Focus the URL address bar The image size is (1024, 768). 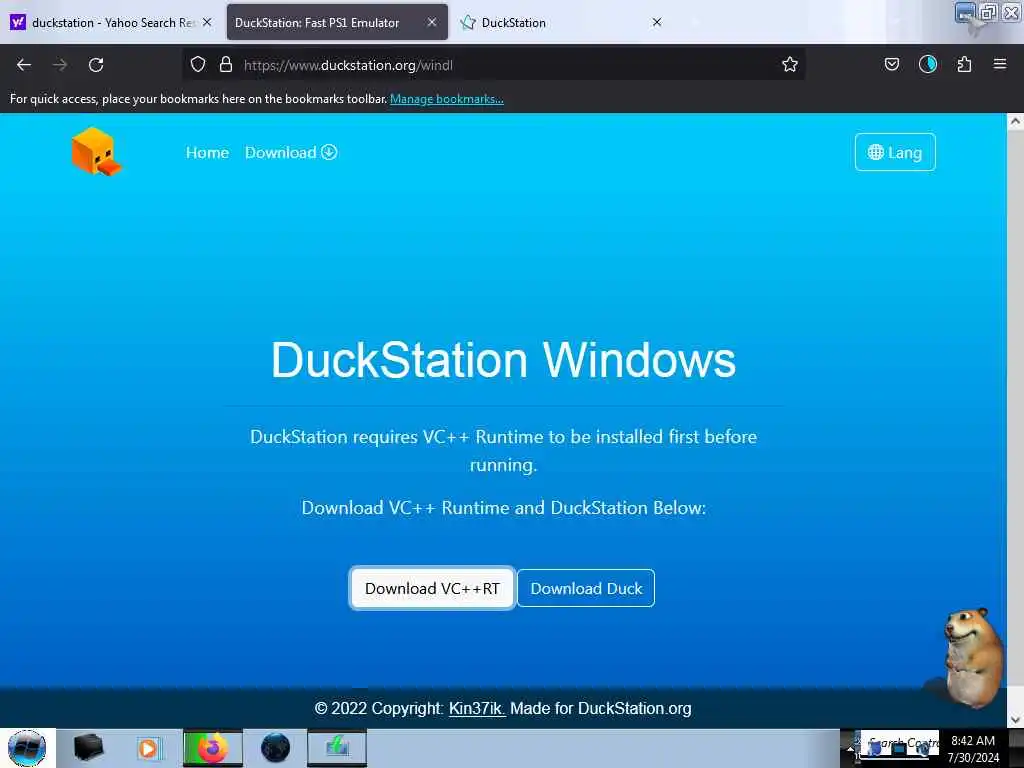[496, 65]
